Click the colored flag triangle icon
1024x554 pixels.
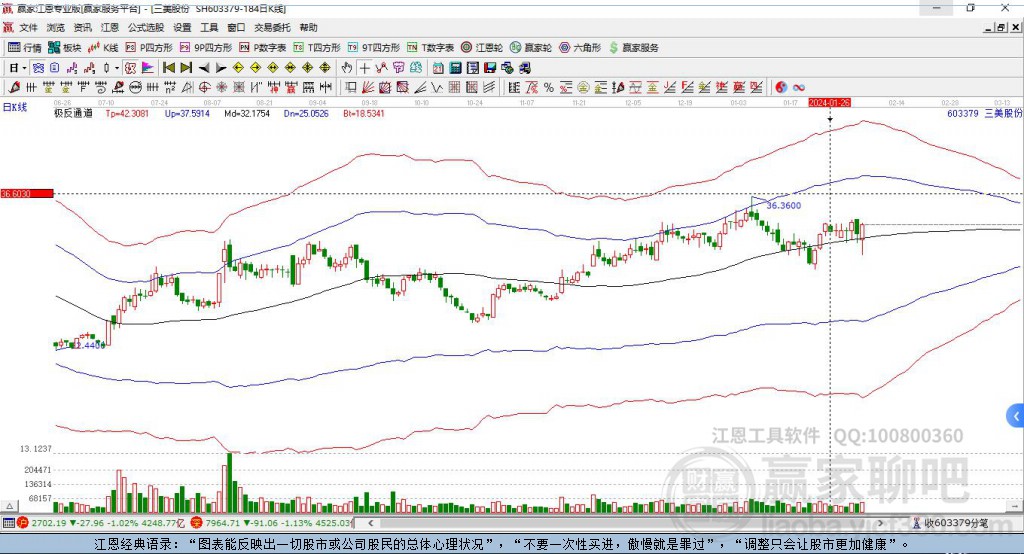(x=148, y=68)
